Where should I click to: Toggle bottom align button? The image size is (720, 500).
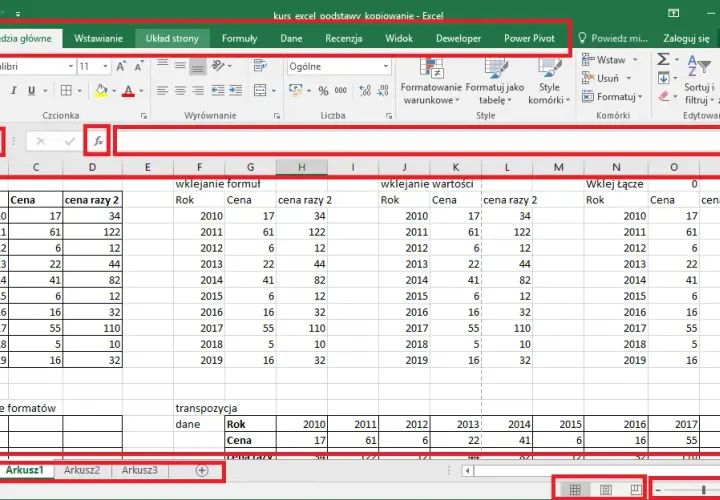(198, 67)
